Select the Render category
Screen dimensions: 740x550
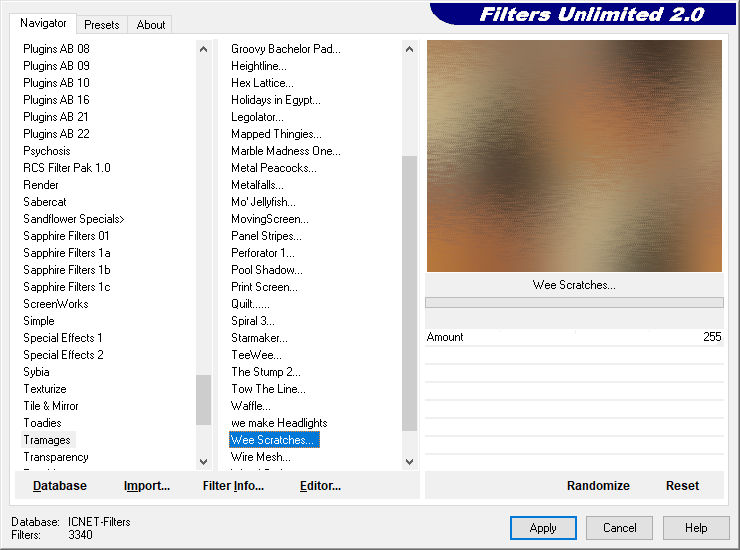(41, 185)
